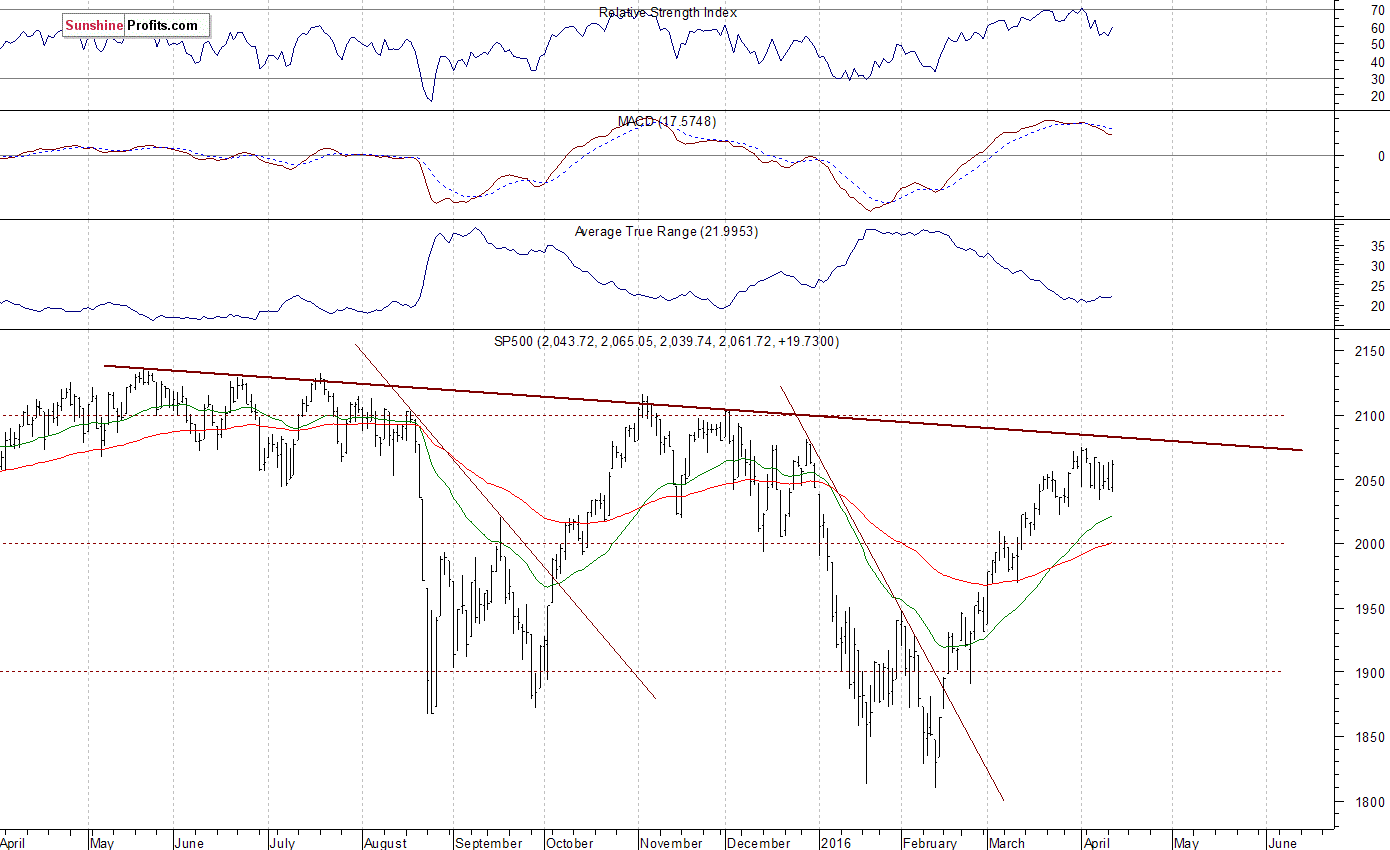1390x850 pixels.
Task: Click the SunshineProfits.com logo
Action: 136,26
